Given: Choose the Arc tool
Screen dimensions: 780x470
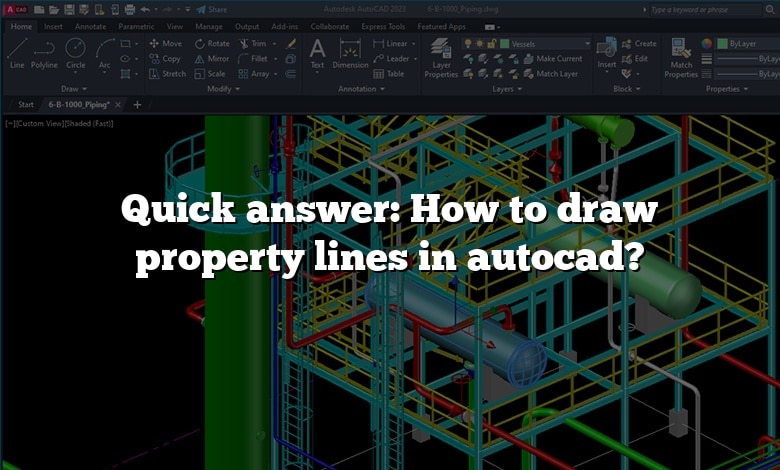Looking at the screenshot, I should (105, 53).
